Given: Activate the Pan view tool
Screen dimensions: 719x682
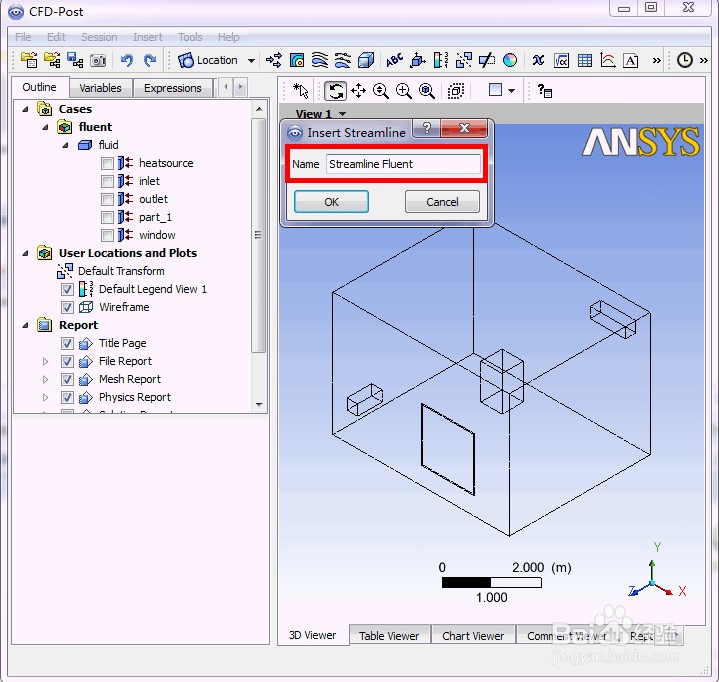Looking at the screenshot, I should pos(358,91).
